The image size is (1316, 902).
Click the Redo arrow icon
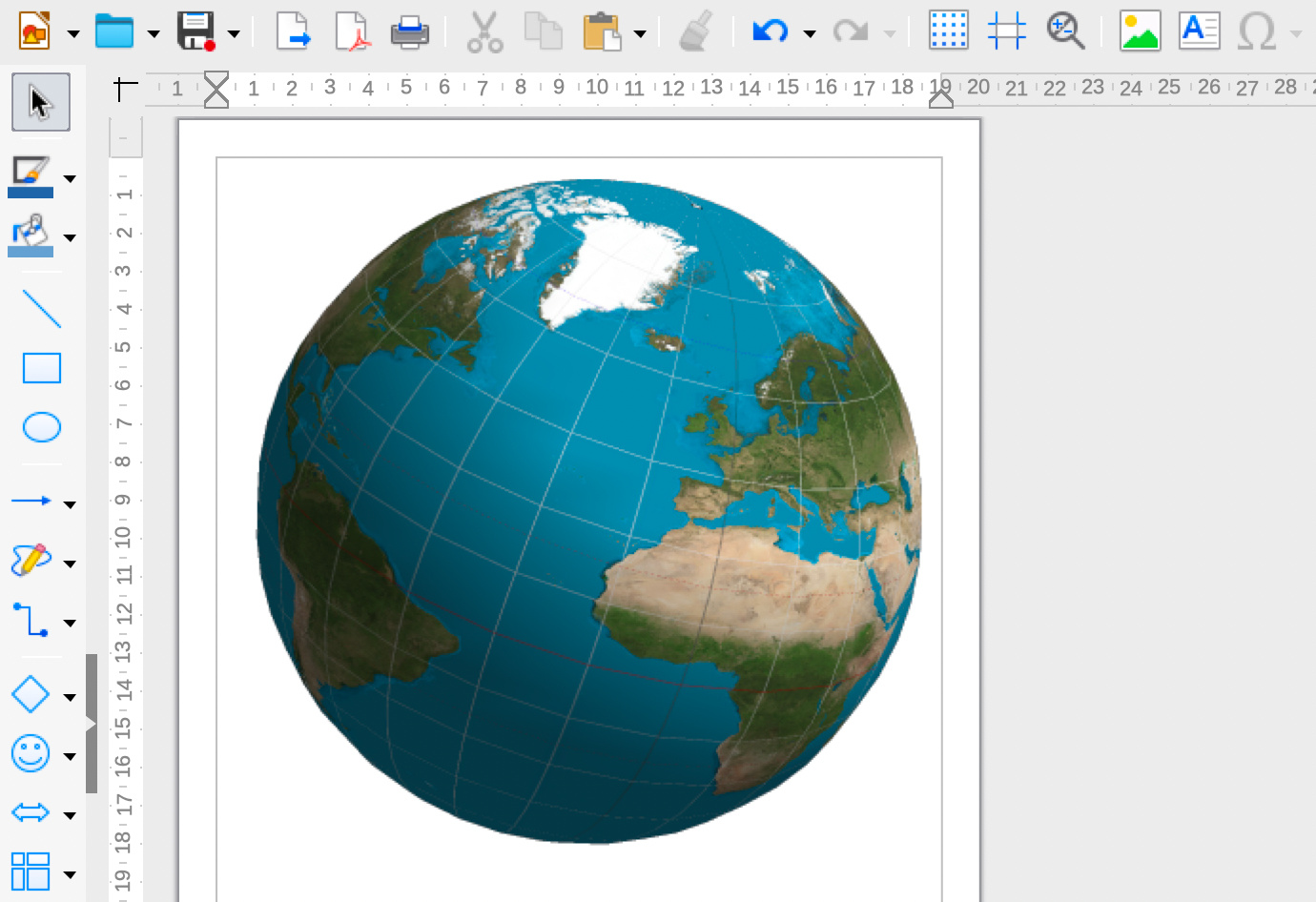(850, 31)
